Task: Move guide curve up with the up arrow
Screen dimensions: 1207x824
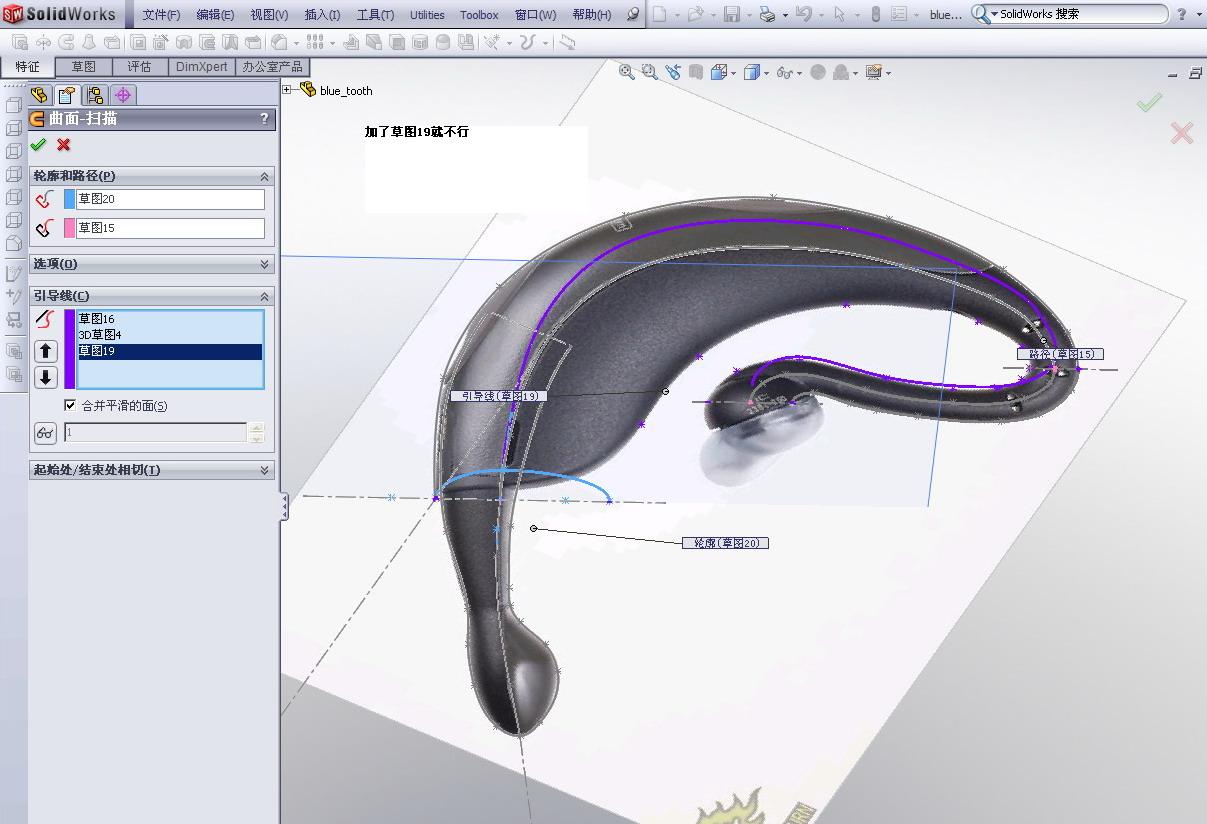Action: click(46, 351)
